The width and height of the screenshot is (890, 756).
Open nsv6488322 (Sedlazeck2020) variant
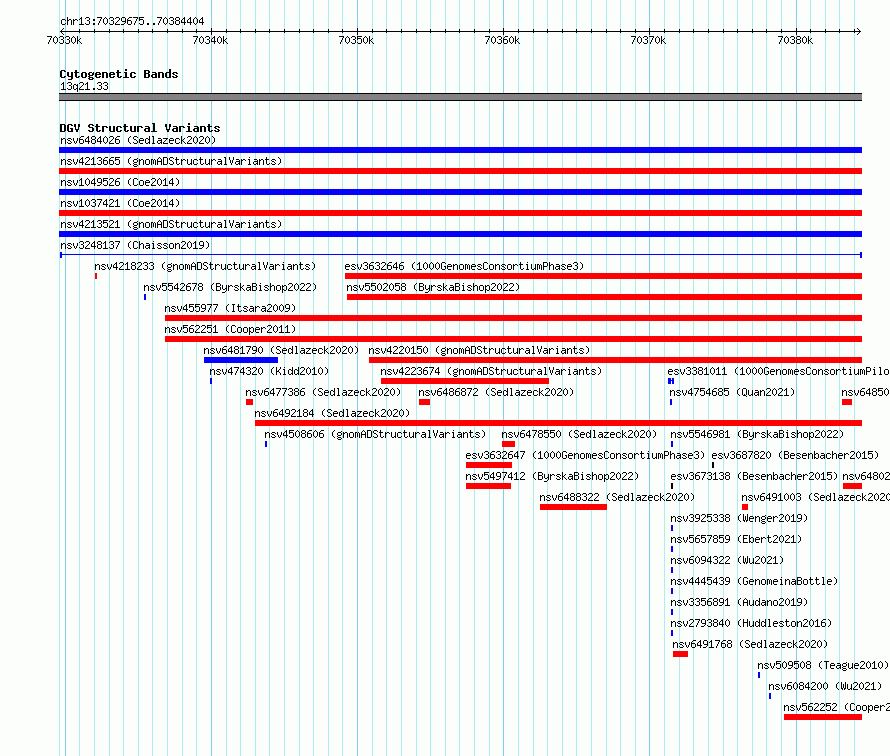point(617,497)
